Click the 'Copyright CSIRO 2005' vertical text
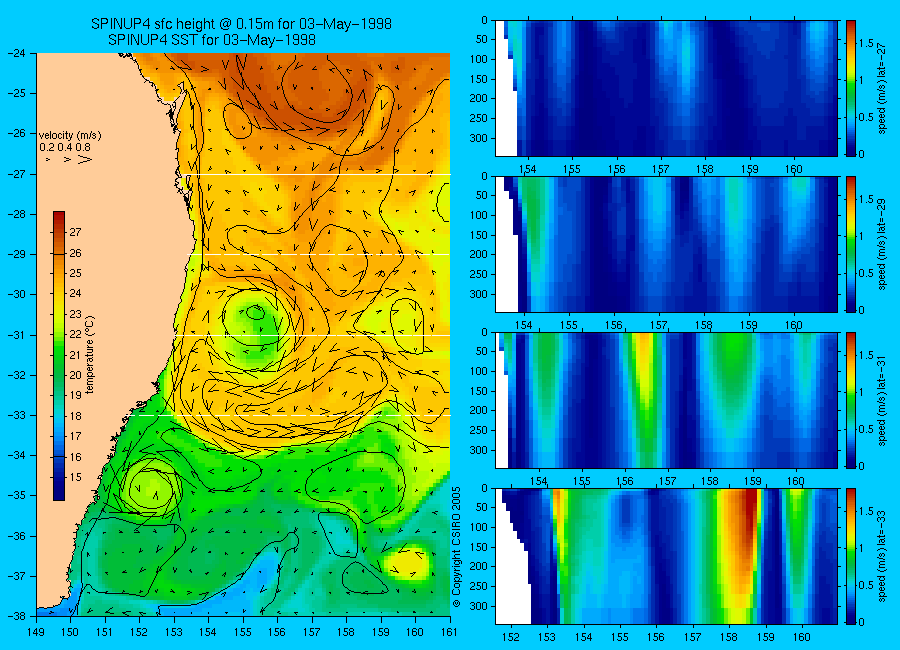This screenshot has width=900, height=650. 456,547
